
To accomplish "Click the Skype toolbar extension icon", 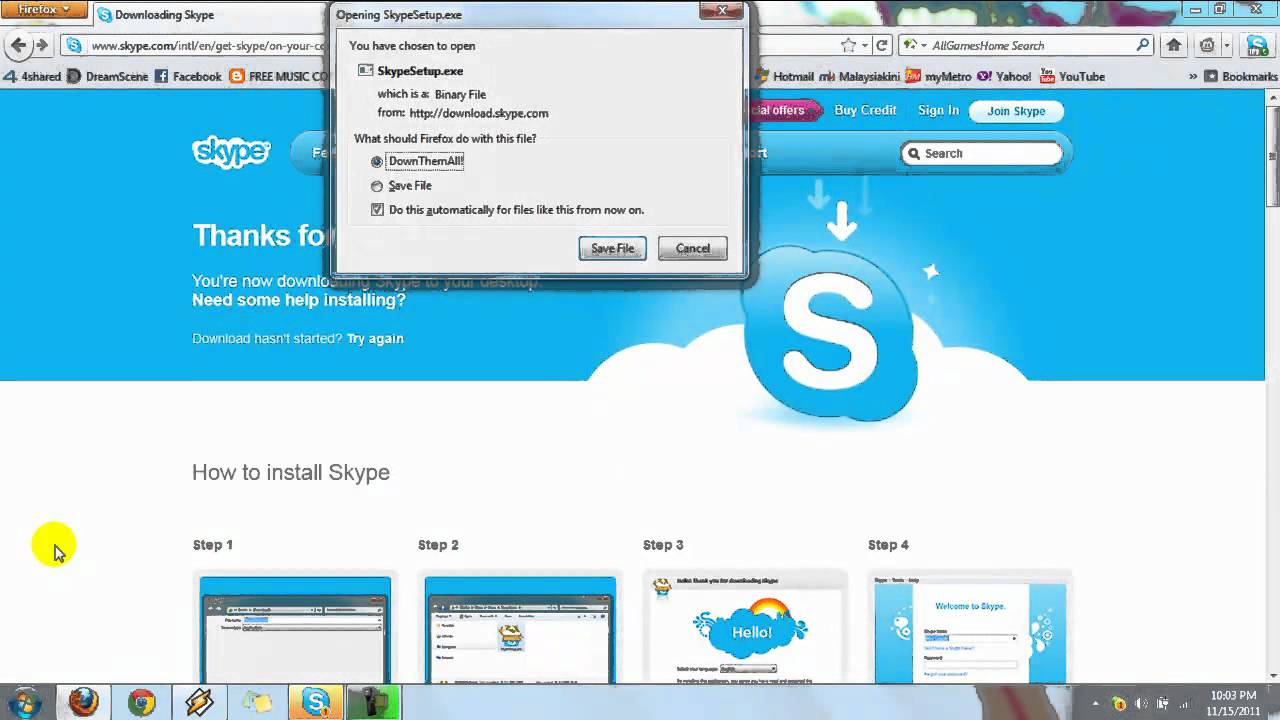I will point(1256,45).
